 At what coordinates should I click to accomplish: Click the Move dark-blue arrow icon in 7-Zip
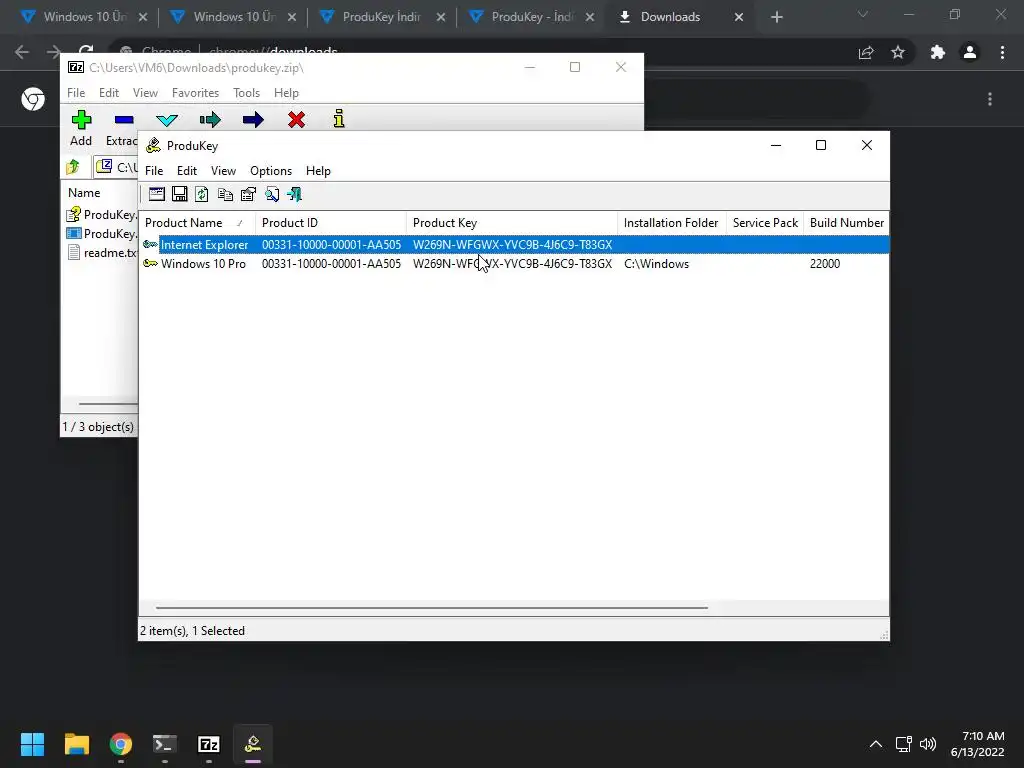pyautogui.click(x=253, y=120)
